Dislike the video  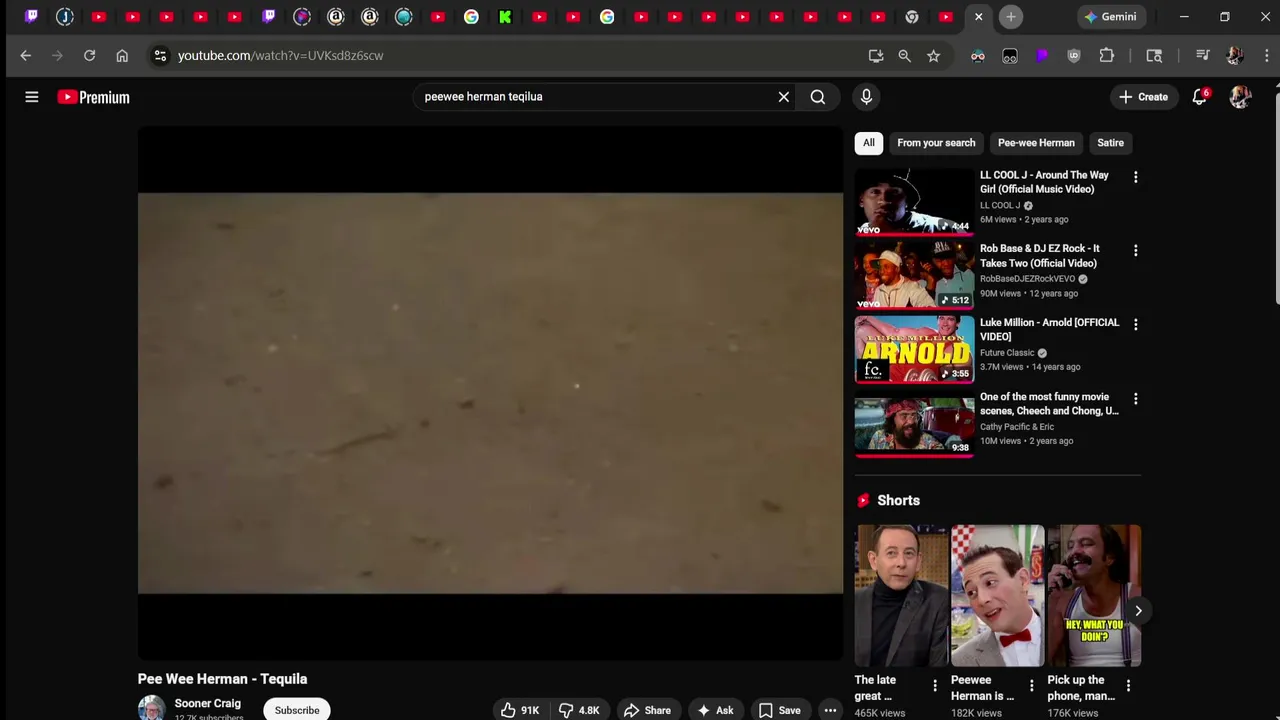point(579,710)
